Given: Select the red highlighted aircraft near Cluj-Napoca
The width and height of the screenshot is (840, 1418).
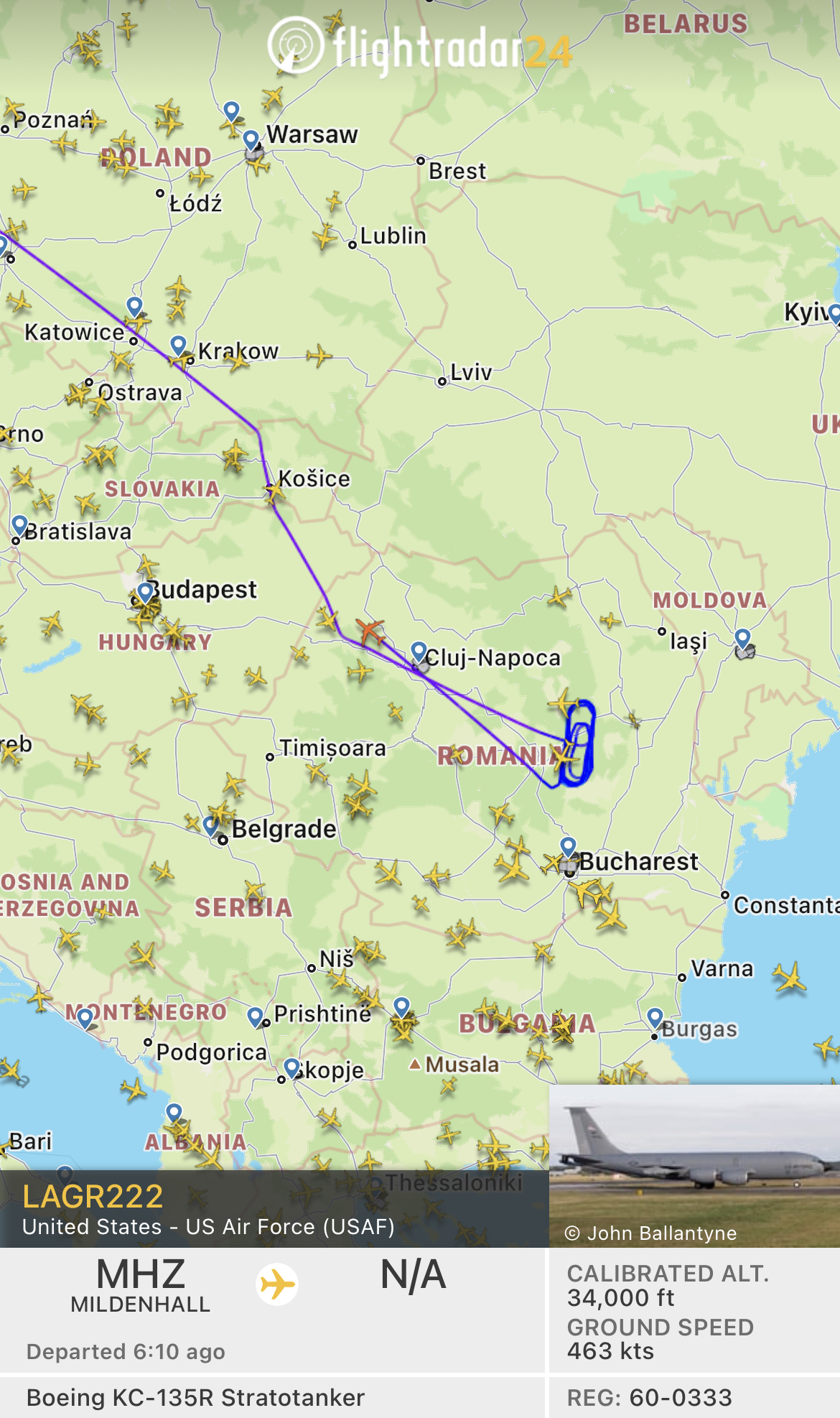Looking at the screenshot, I should click(x=370, y=631).
